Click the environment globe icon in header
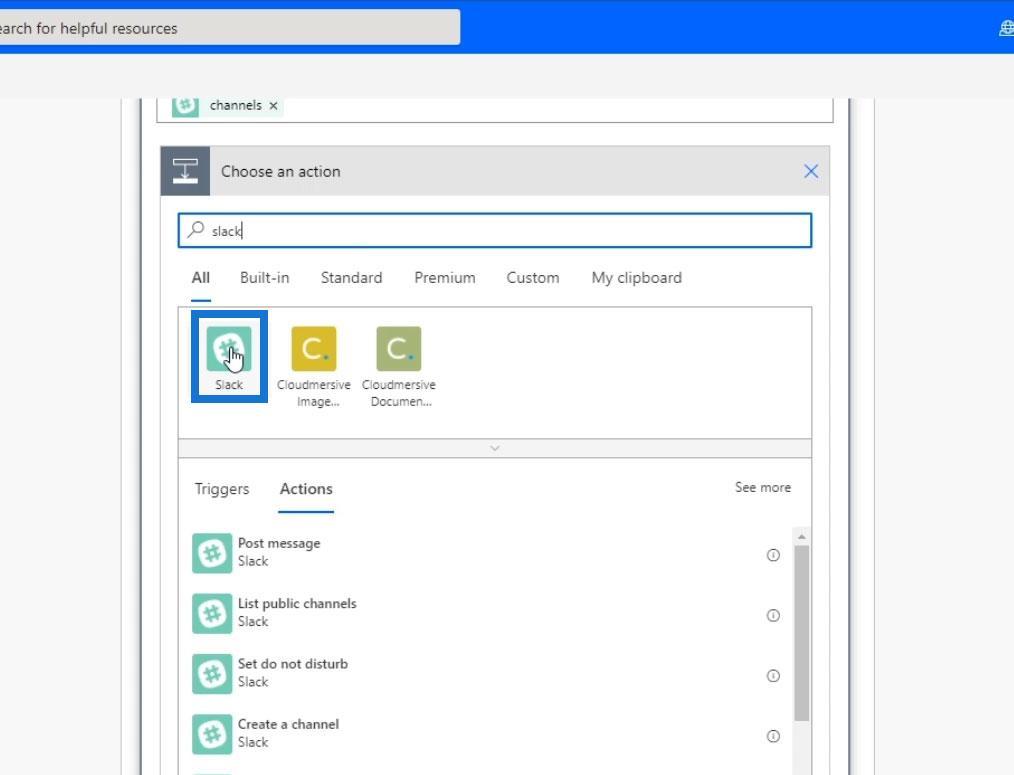The height and width of the screenshot is (775, 1014). (1007, 28)
